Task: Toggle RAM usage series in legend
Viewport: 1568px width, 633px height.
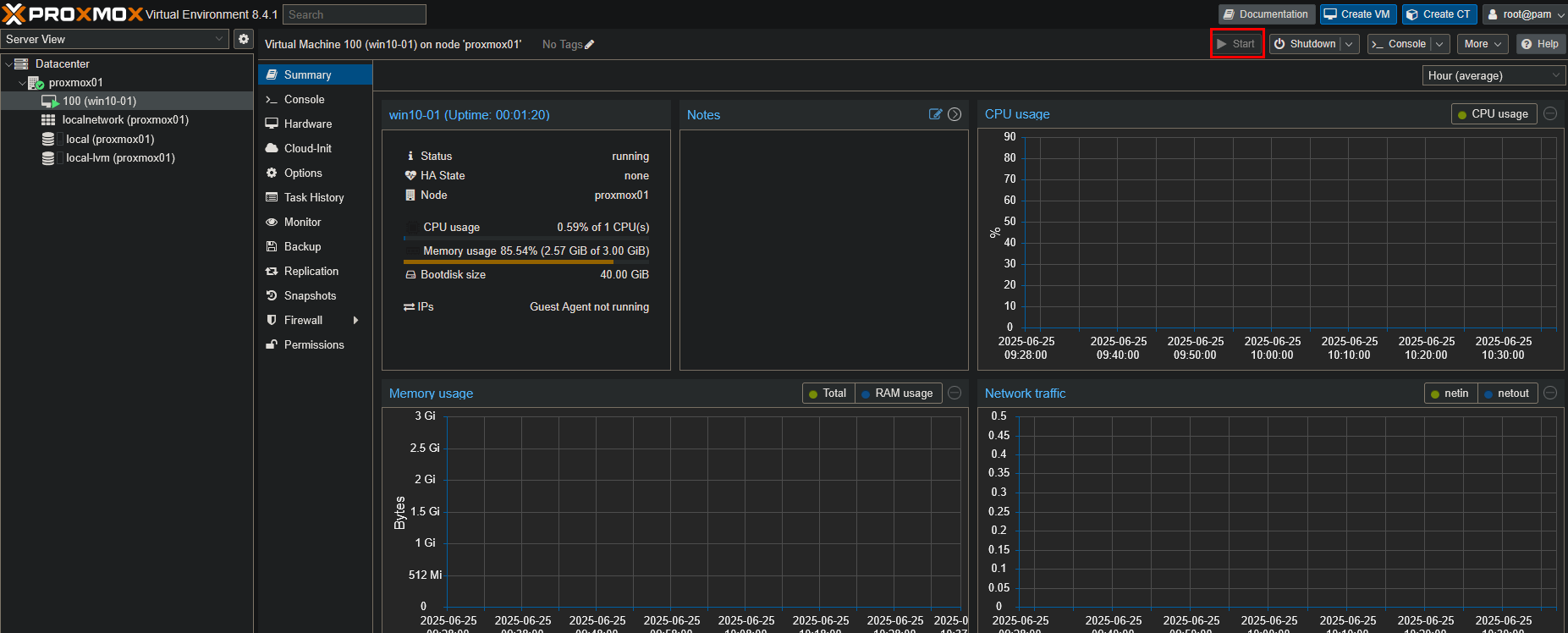Action: tap(898, 394)
